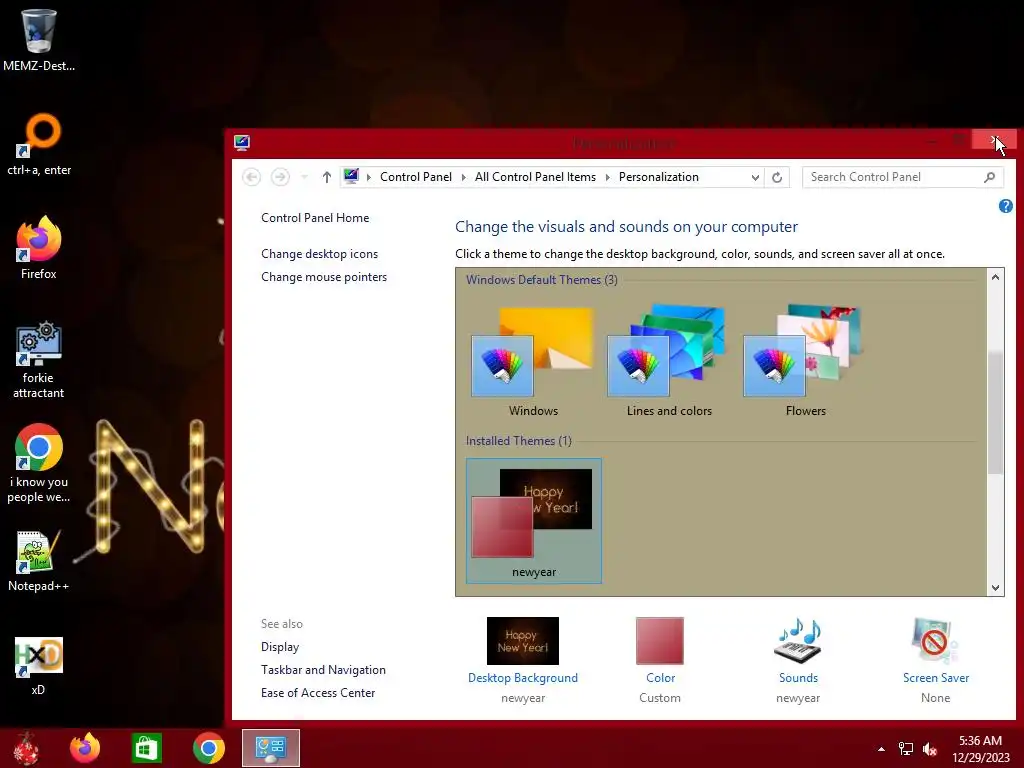Open the 'forkie attractant' desktop shortcut
This screenshot has width=1024, height=768.
[x=39, y=359]
